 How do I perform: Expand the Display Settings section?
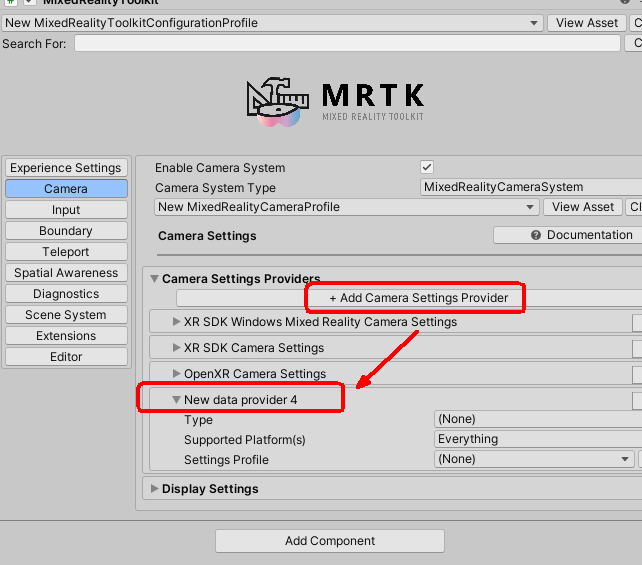(x=154, y=488)
